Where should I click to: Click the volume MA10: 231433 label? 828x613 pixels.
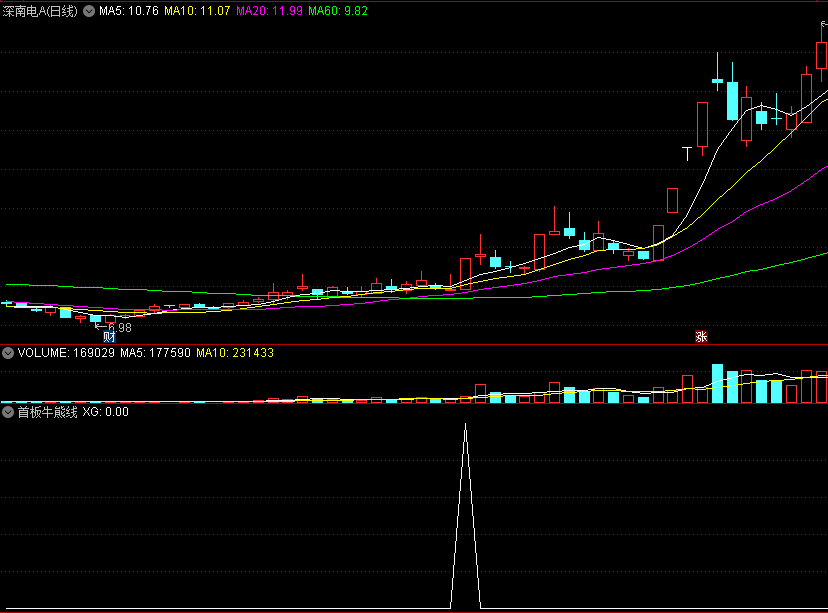click(235, 353)
